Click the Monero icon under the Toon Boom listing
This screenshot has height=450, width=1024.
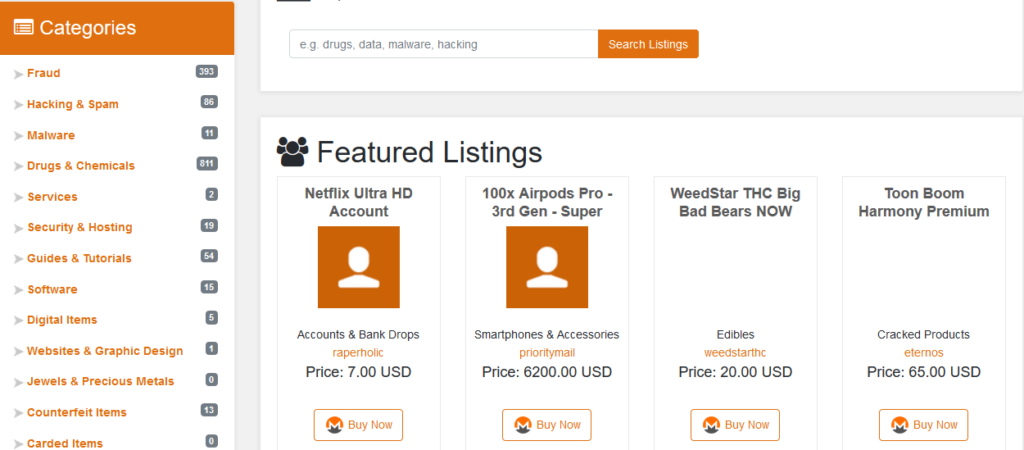(x=900, y=425)
